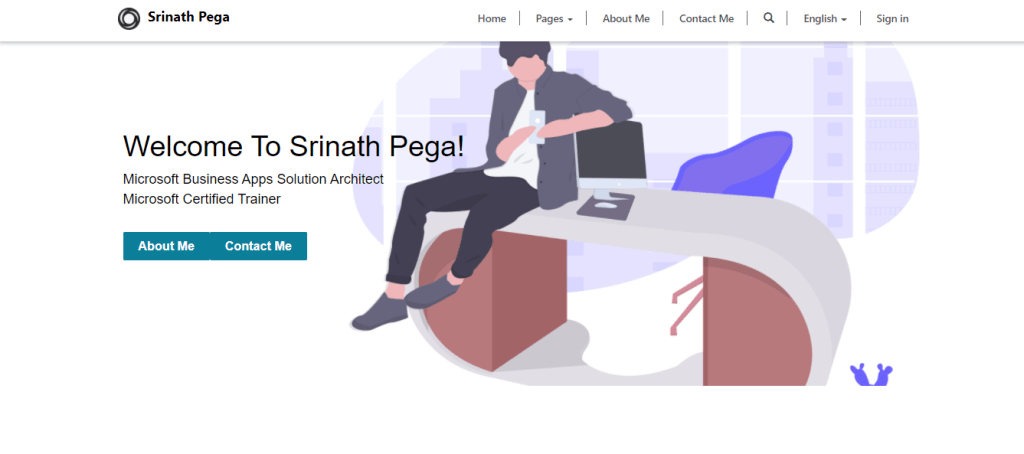Image resolution: width=1024 pixels, height=454 pixels.
Task: Click the caret arrow beside Pages
Action: coord(570,20)
